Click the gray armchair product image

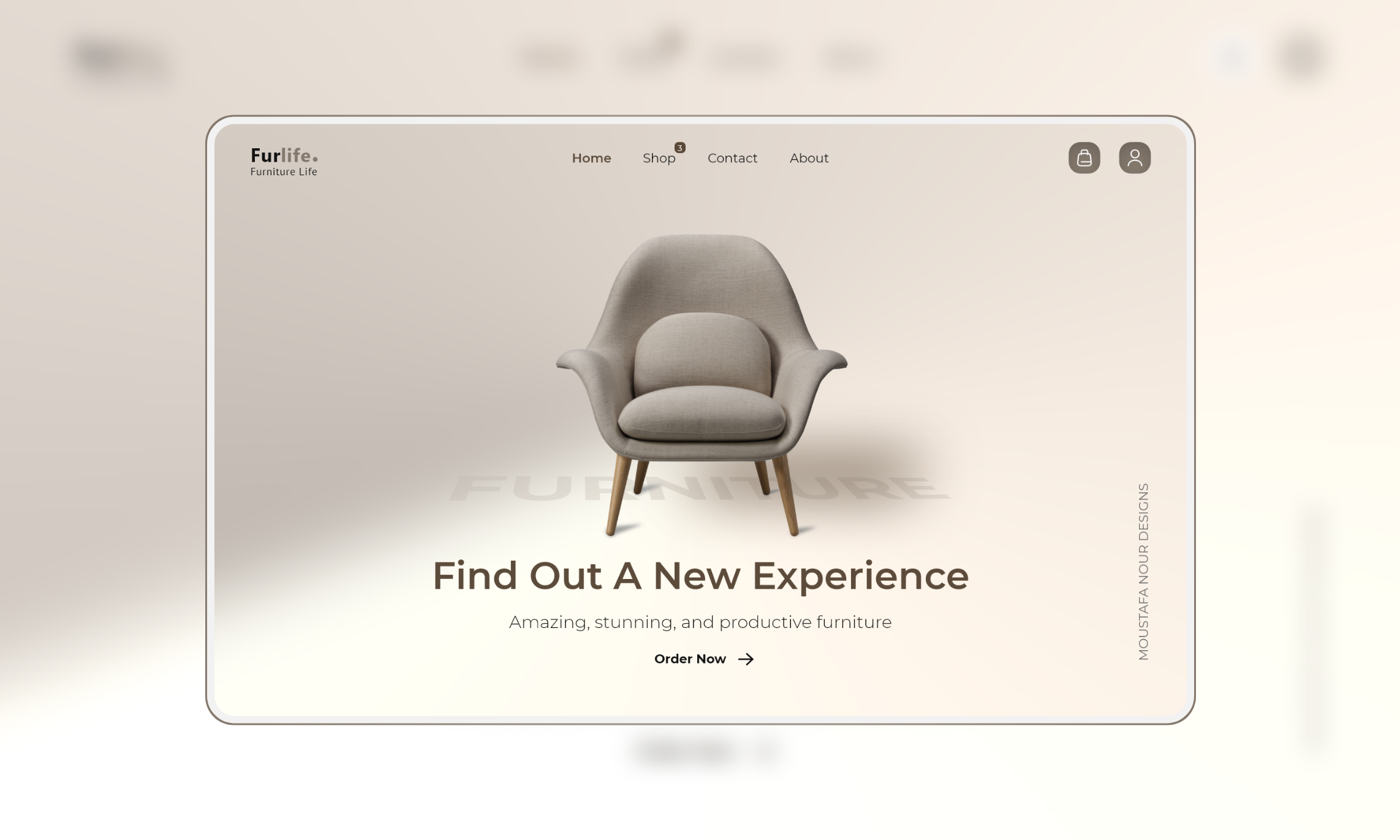click(702, 385)
